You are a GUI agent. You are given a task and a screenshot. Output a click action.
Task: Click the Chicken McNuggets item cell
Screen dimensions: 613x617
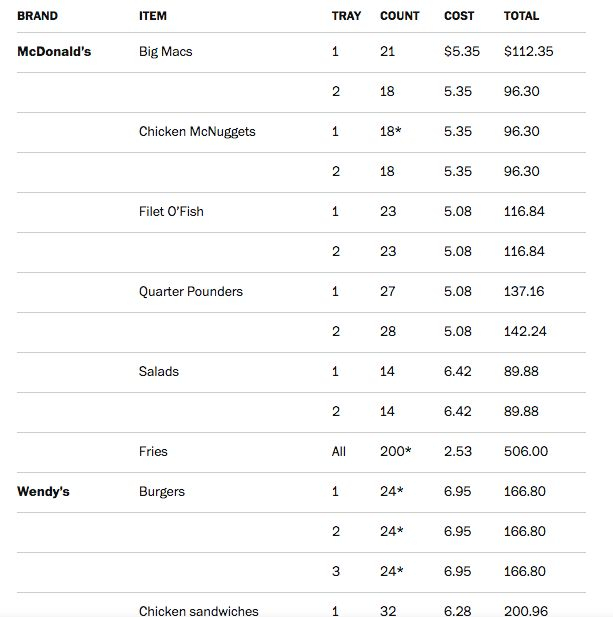pos(197,131)
